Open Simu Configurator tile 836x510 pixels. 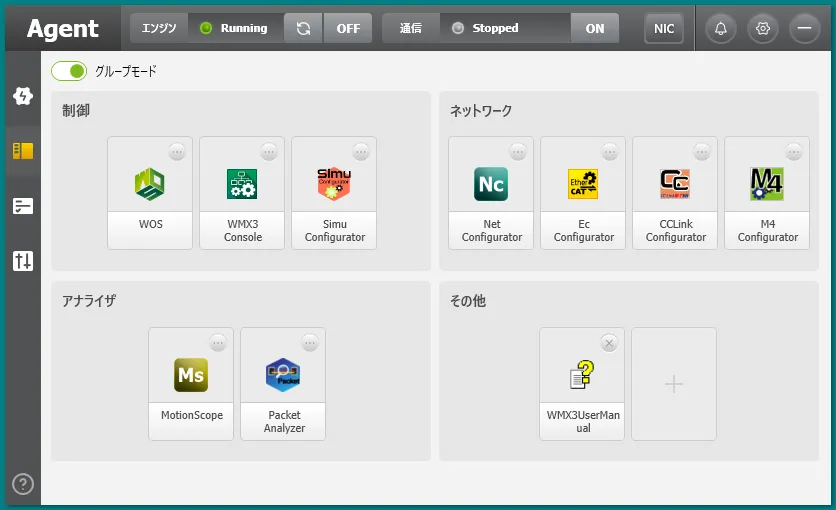pos(334,185)
